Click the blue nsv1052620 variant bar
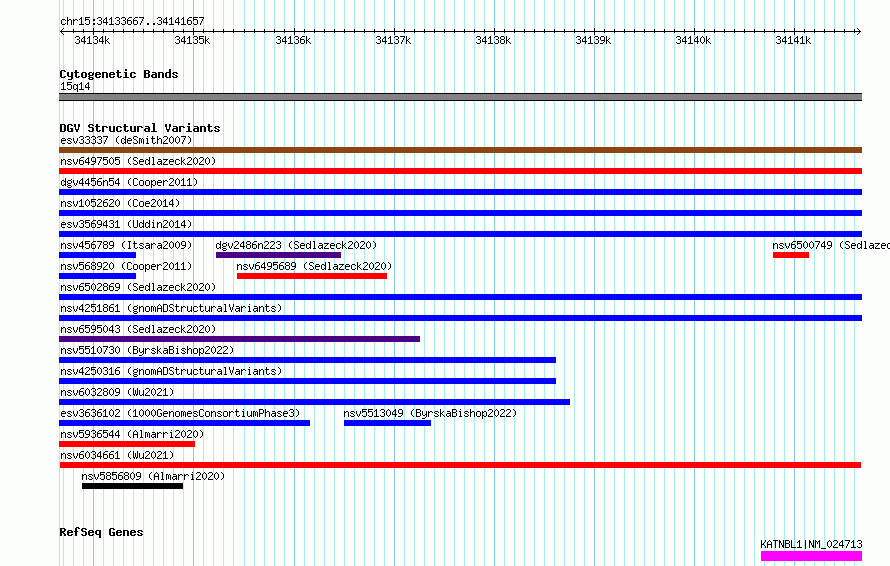The image size is (890, 566). [x=460, y=213]
